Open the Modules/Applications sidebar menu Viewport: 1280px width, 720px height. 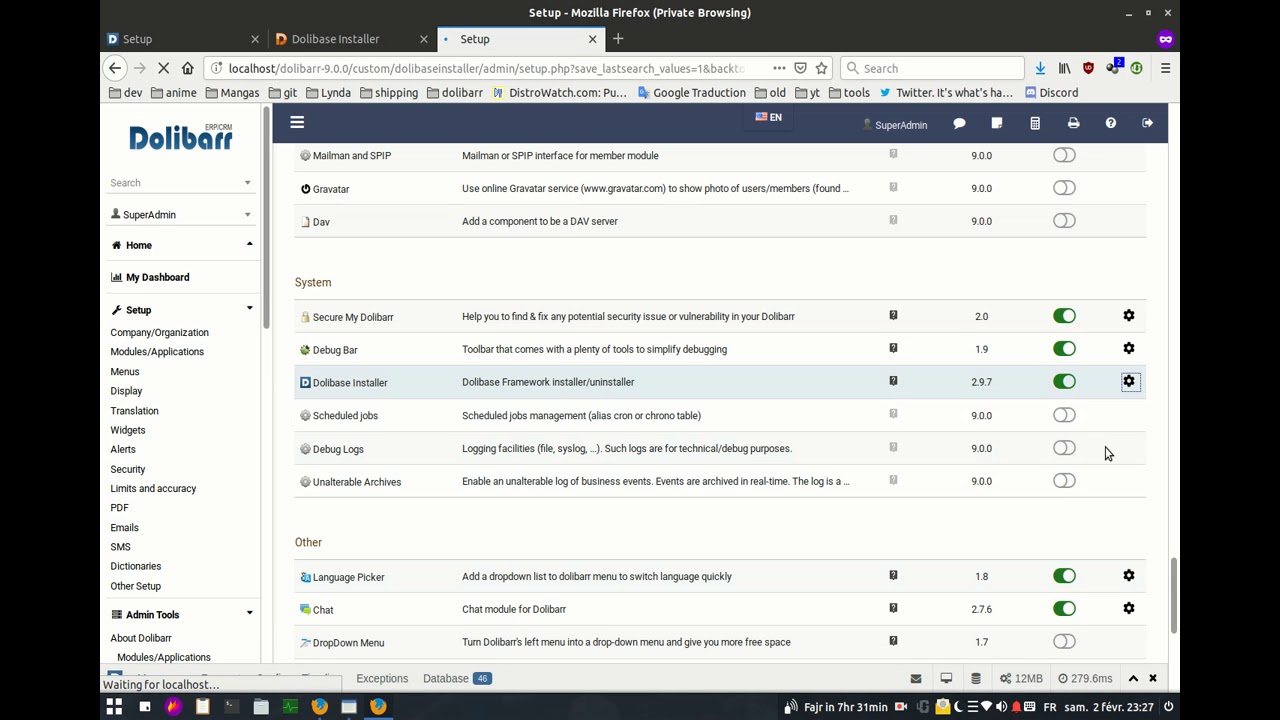coord(157,352)
